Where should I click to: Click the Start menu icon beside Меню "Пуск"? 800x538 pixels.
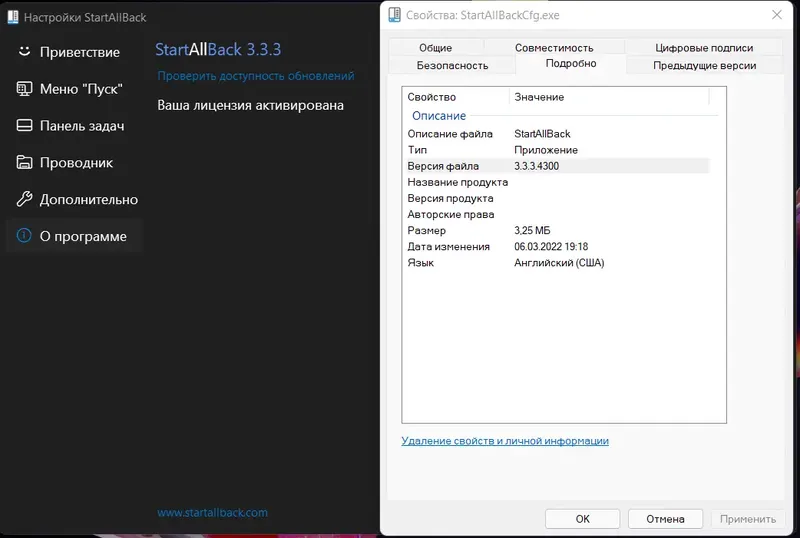24,89
